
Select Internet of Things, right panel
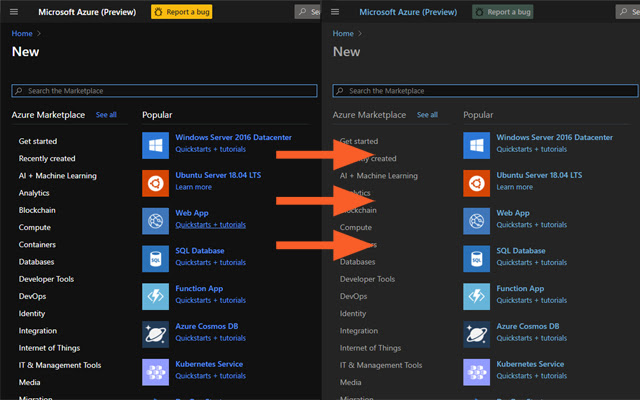click(x=371, y=348)
